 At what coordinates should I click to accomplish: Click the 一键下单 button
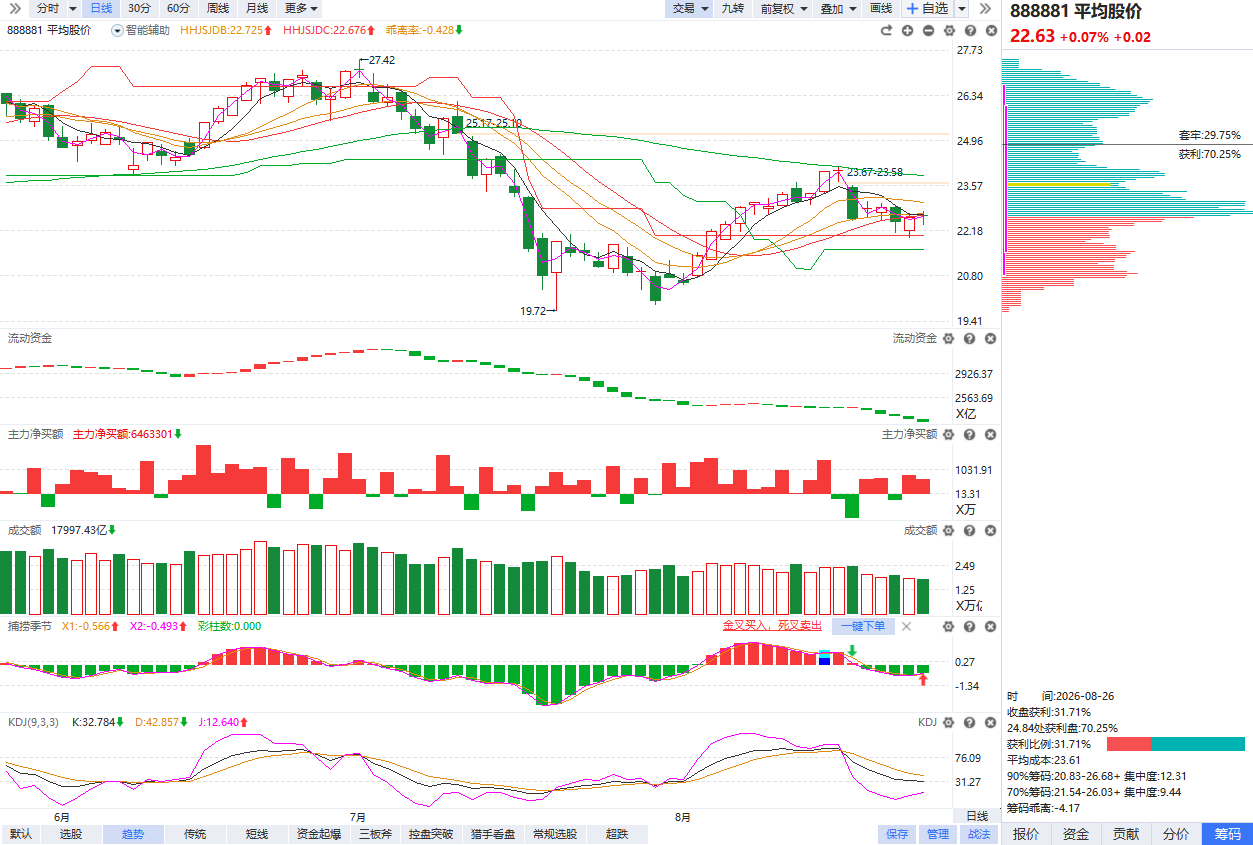tap(863, 626)
